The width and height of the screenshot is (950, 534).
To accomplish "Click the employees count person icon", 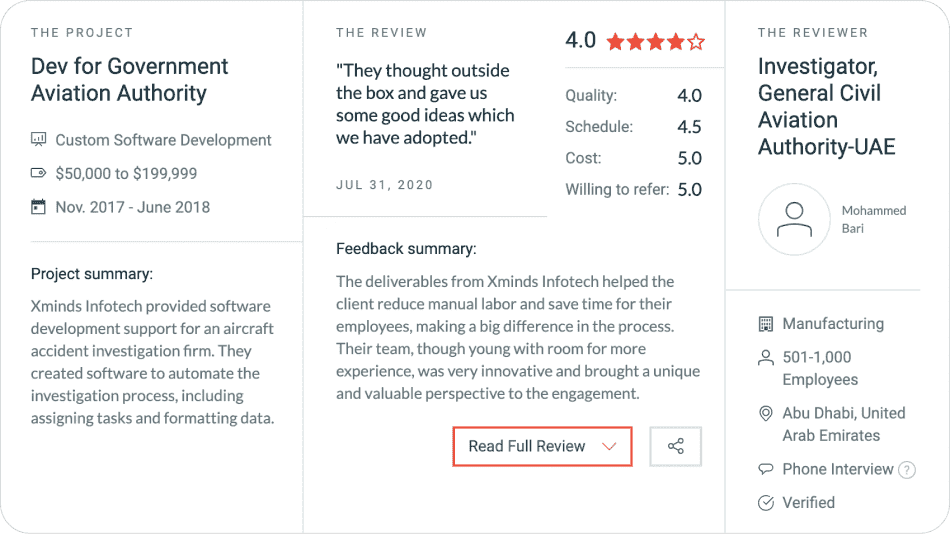I will coord(766,357).
